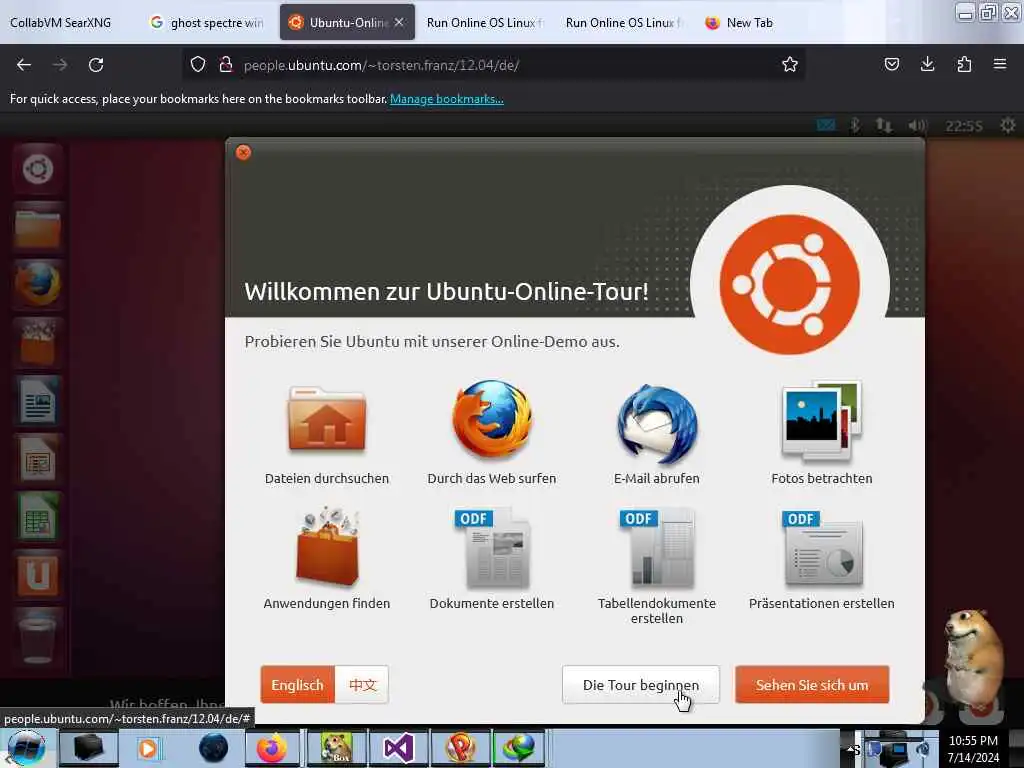Click the volume indicator in Ubuntu panel
The image size is (1024, 768).
tap(918, 125)
